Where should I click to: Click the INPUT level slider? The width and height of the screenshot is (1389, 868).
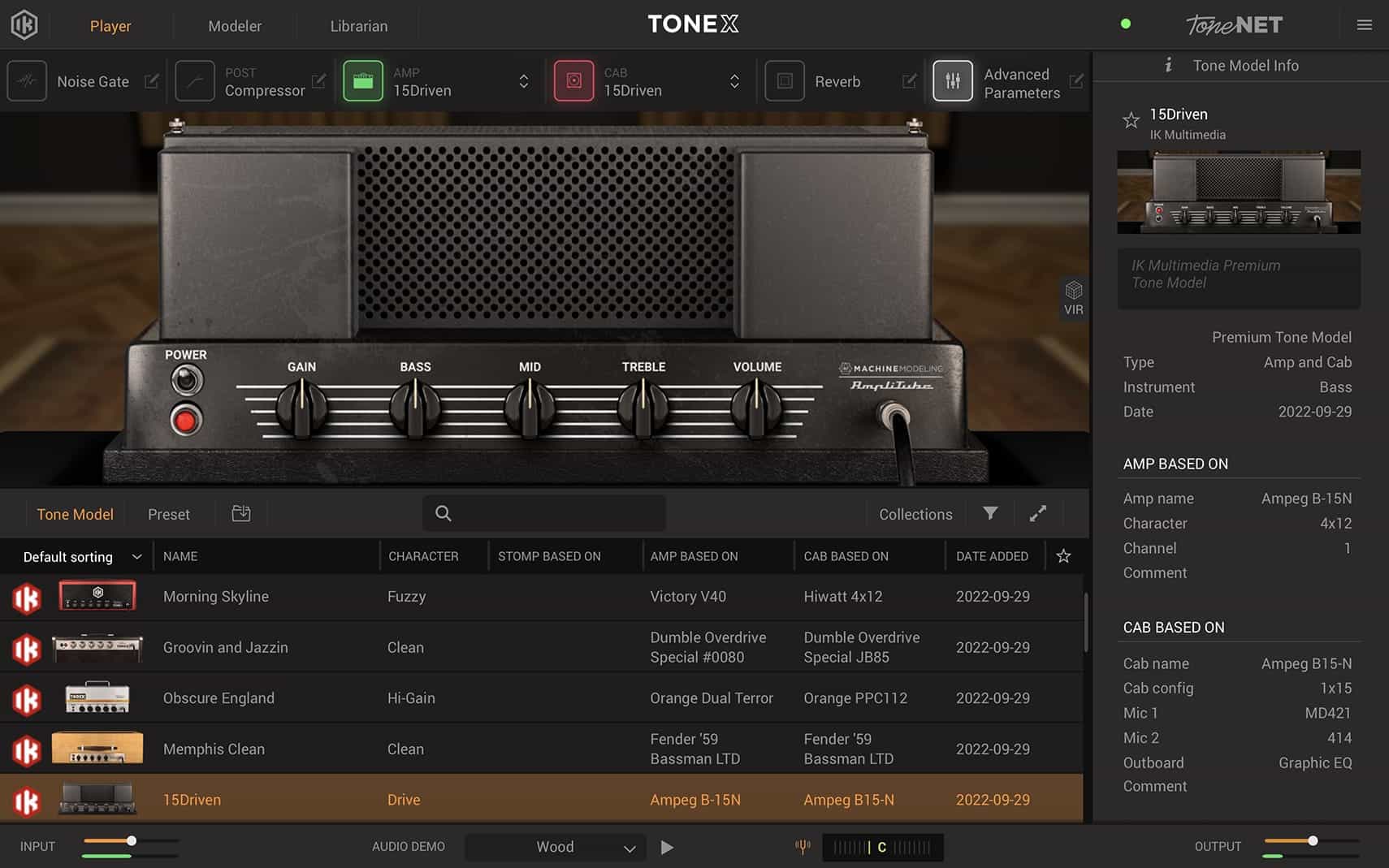[131, 841]
